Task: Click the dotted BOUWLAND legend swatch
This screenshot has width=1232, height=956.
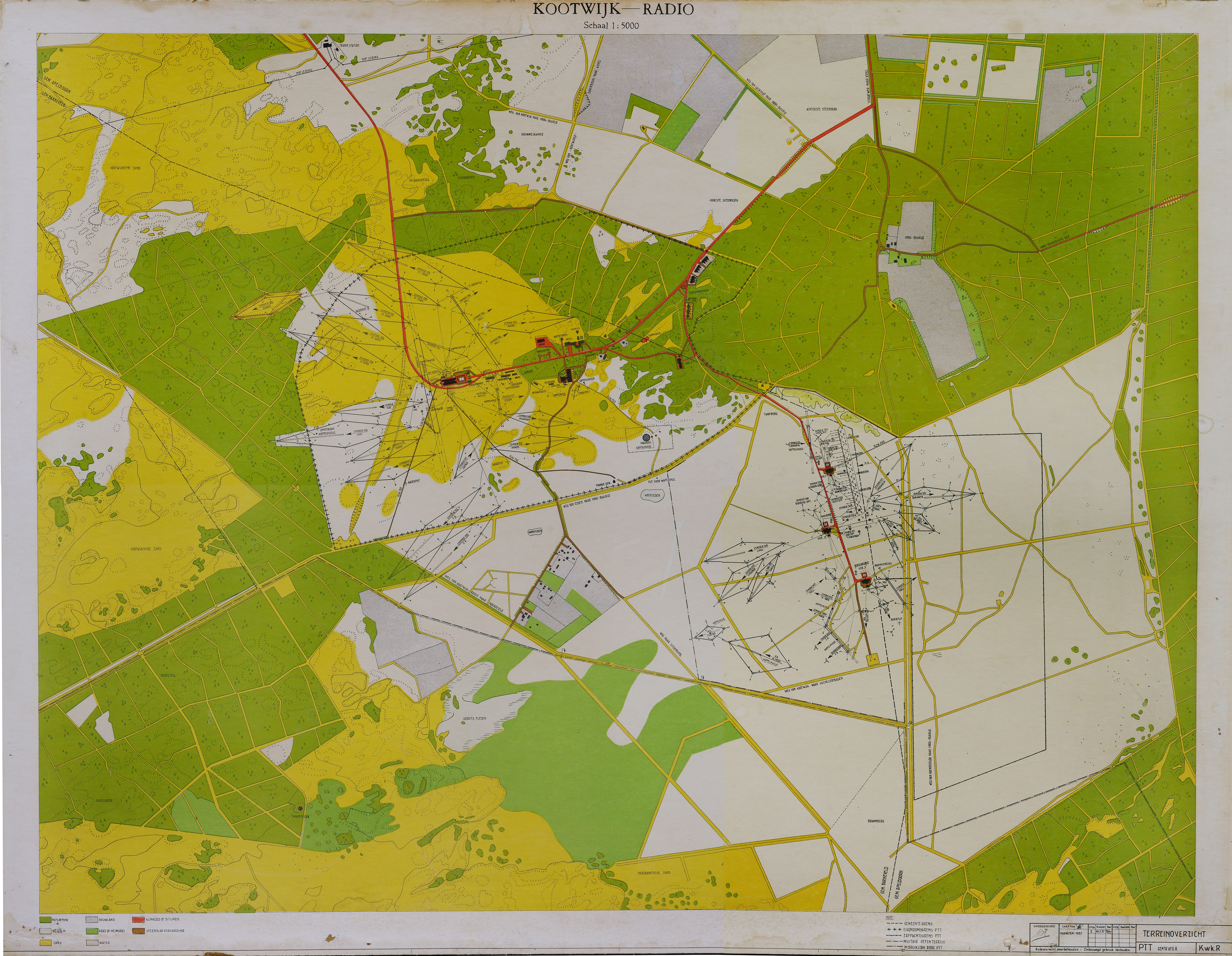Action: [x=92, y=920]
